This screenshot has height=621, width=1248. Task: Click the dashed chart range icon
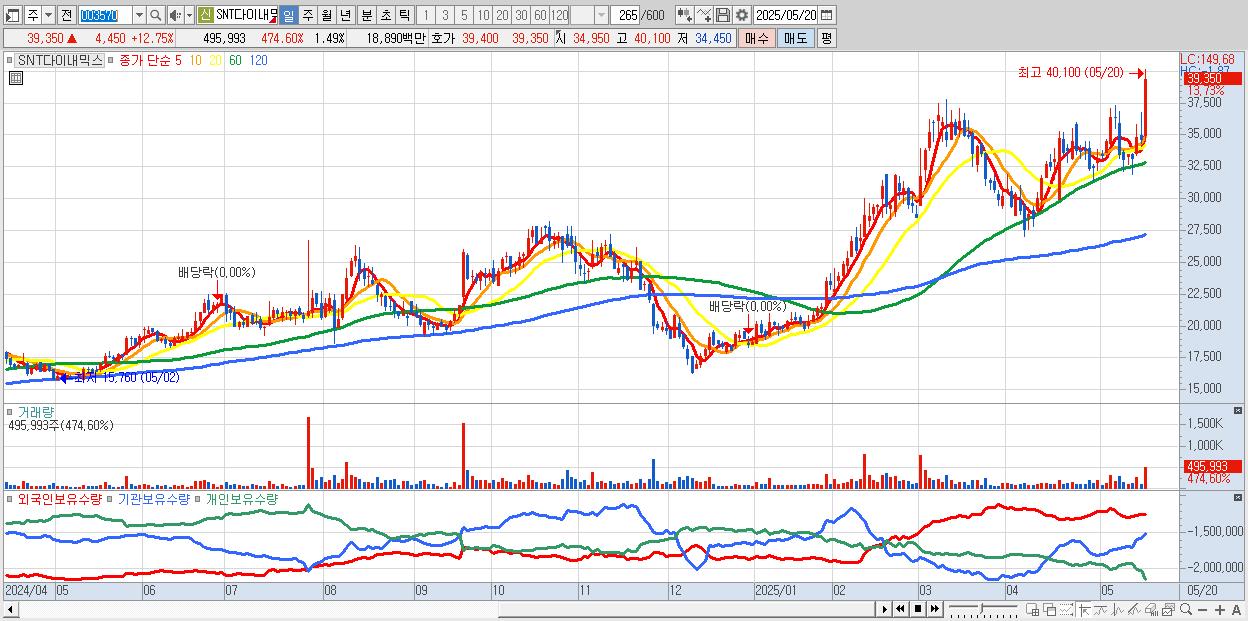(x=1066, y=609)
